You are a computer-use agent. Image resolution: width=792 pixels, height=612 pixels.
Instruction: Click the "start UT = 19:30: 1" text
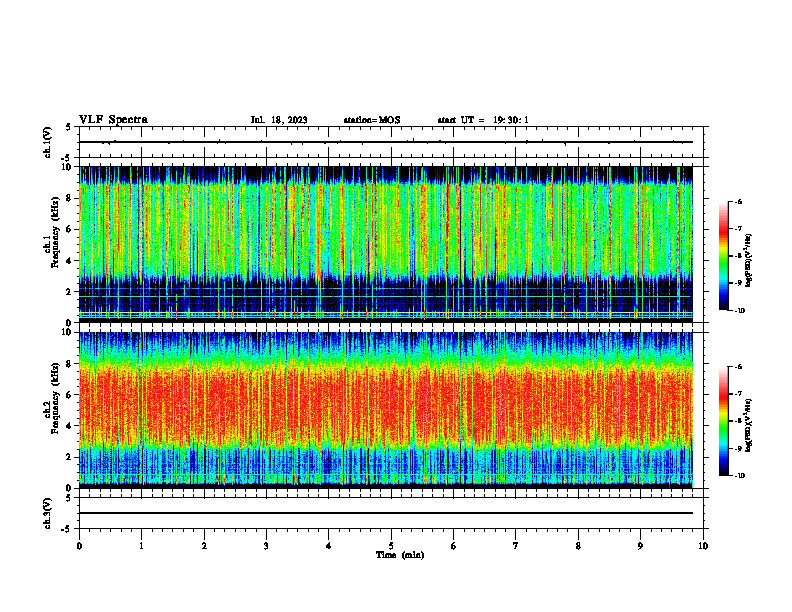pyautogui.click(x=483, y=120)
